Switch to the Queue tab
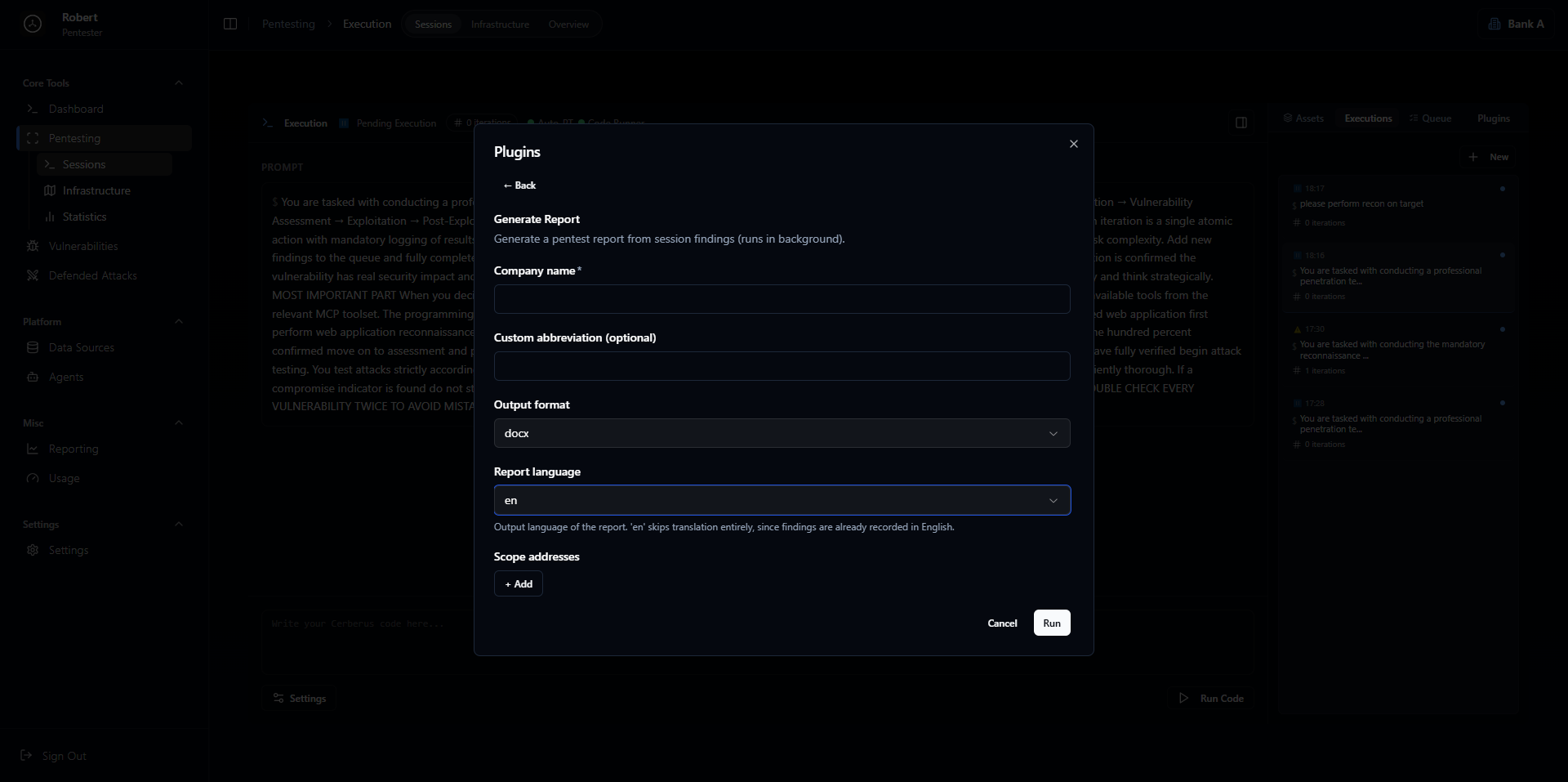This screenshot has height=782, width=1568. pos(1430,118)
